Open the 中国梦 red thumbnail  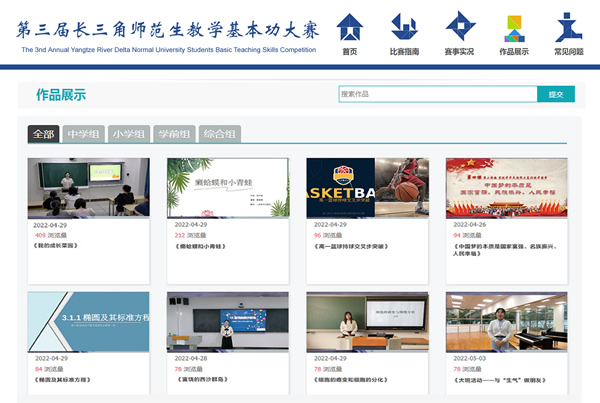tap(506, 188)
